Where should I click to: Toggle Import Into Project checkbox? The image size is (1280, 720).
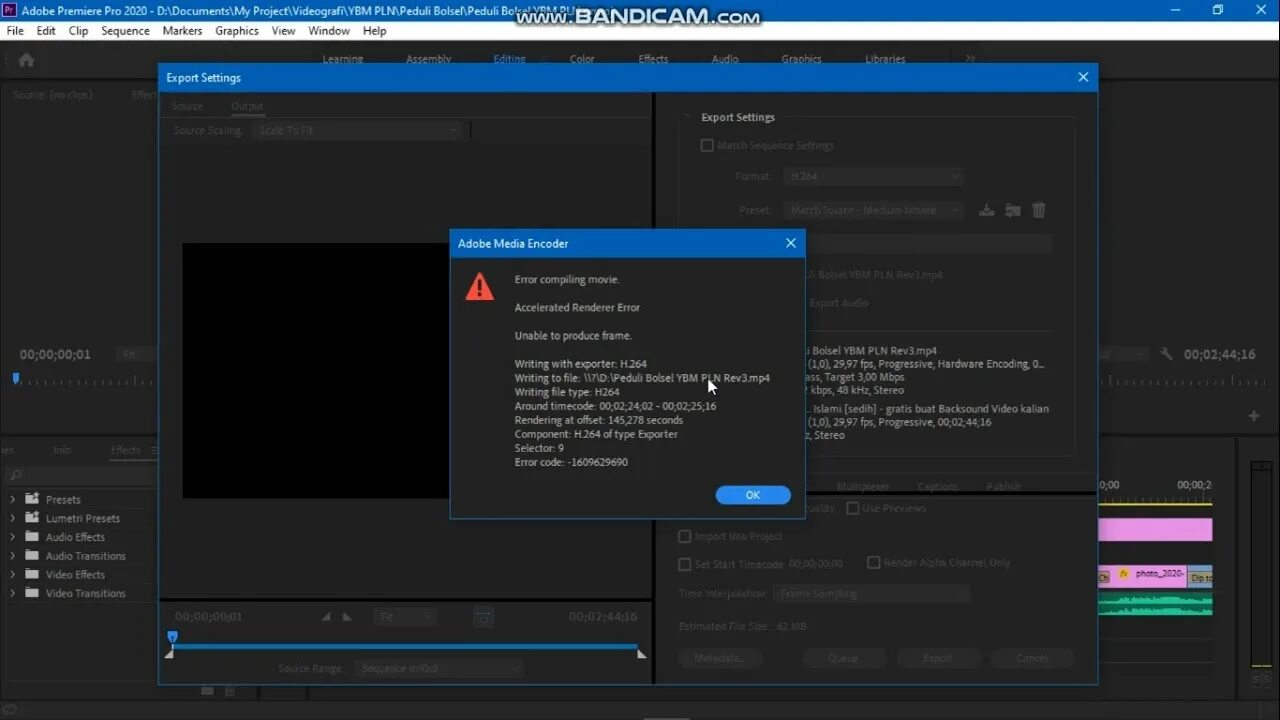(x=685, y=536)
